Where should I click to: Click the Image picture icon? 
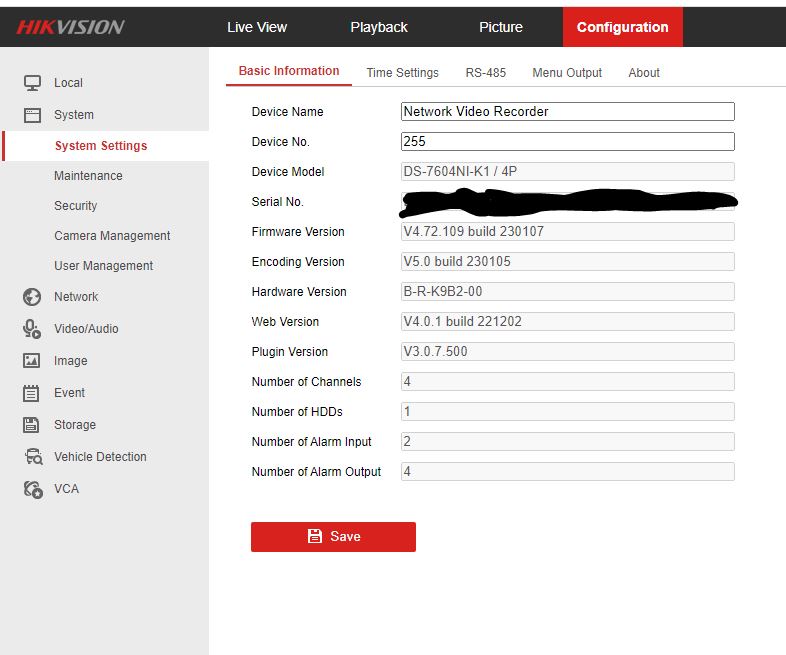pos(32,361)
